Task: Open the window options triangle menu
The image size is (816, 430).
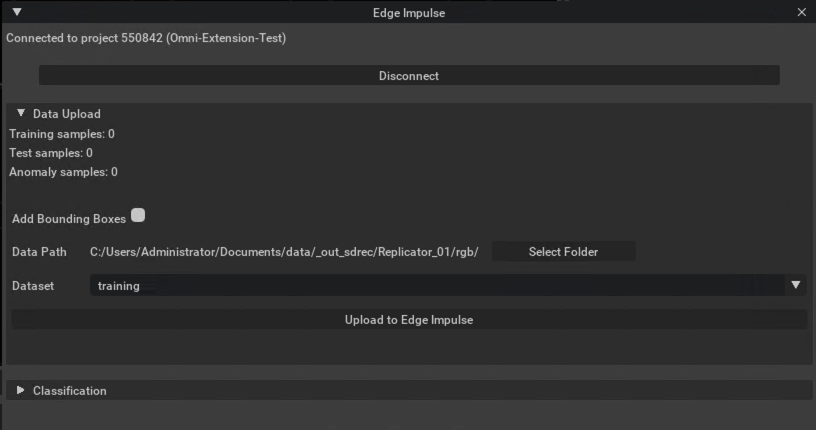Action: [x=17, y=11]
